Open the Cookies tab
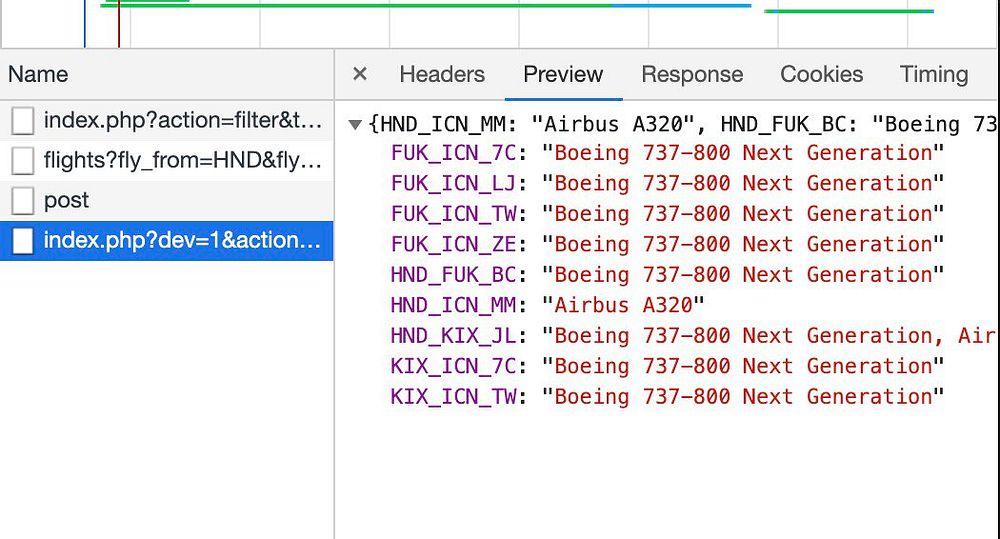The height and width of the screenshot is (539, 1000). pos(821,74)
